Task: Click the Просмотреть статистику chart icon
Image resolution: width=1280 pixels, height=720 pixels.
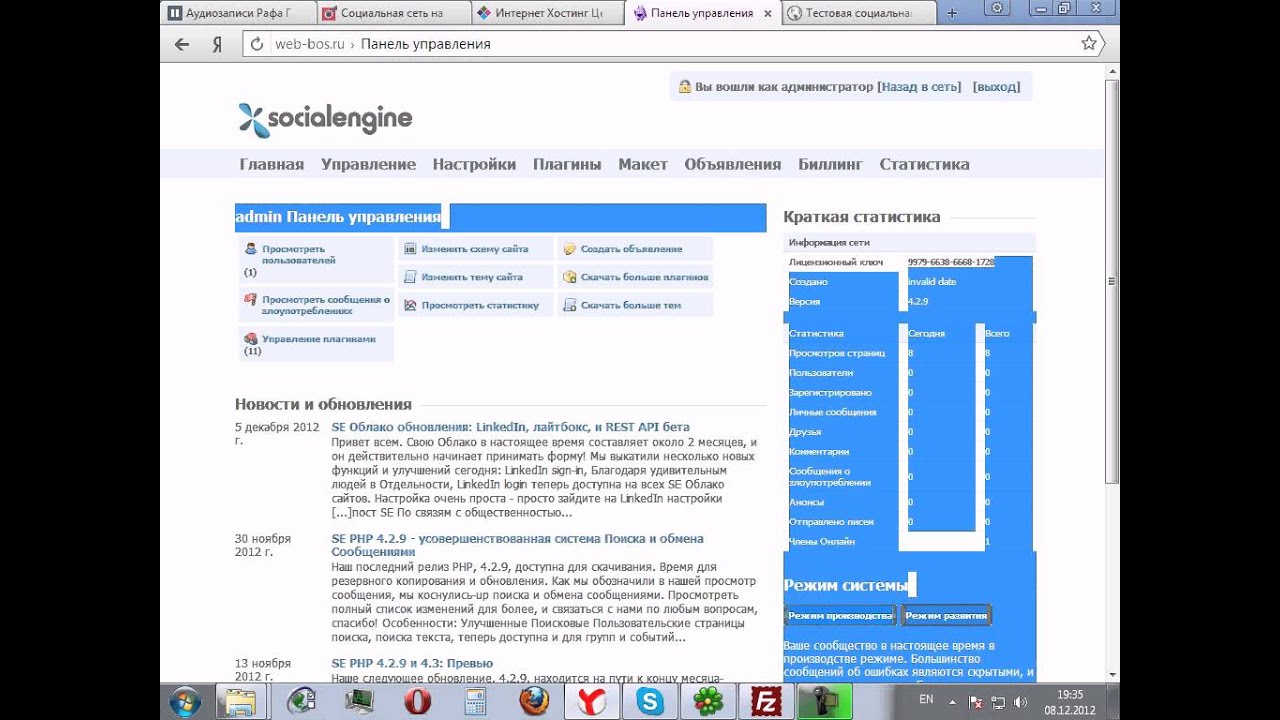Action: (x=410, y=305)
